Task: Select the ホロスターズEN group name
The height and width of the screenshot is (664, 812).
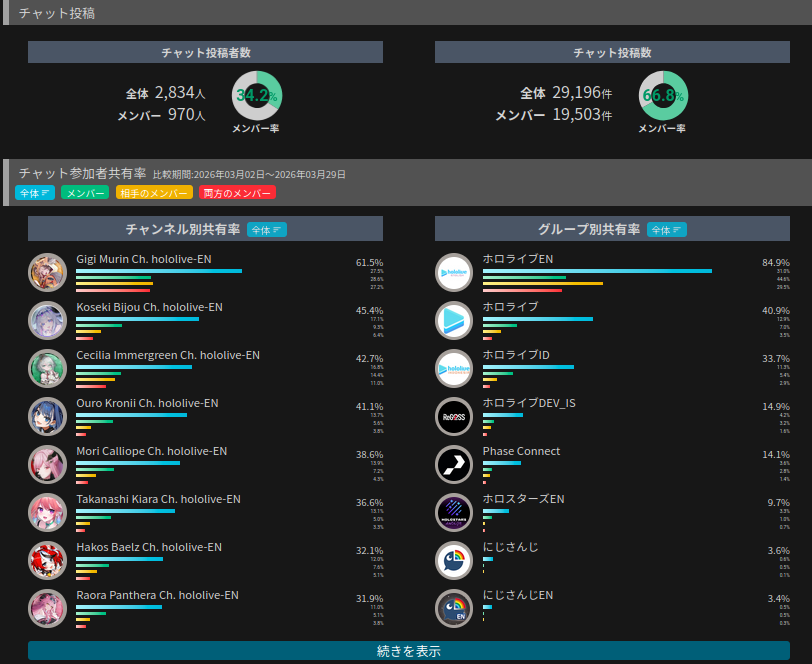Action: point(524,499)
